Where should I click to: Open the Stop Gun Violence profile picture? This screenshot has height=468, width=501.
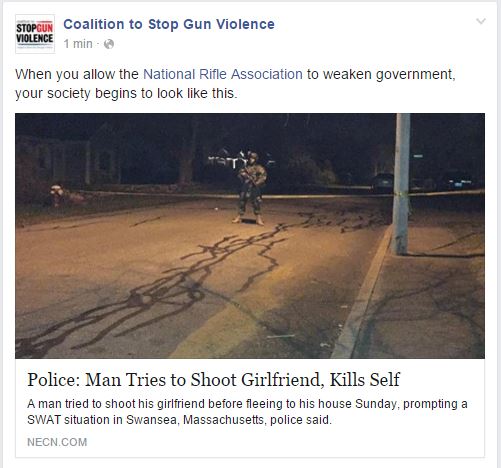35,34
